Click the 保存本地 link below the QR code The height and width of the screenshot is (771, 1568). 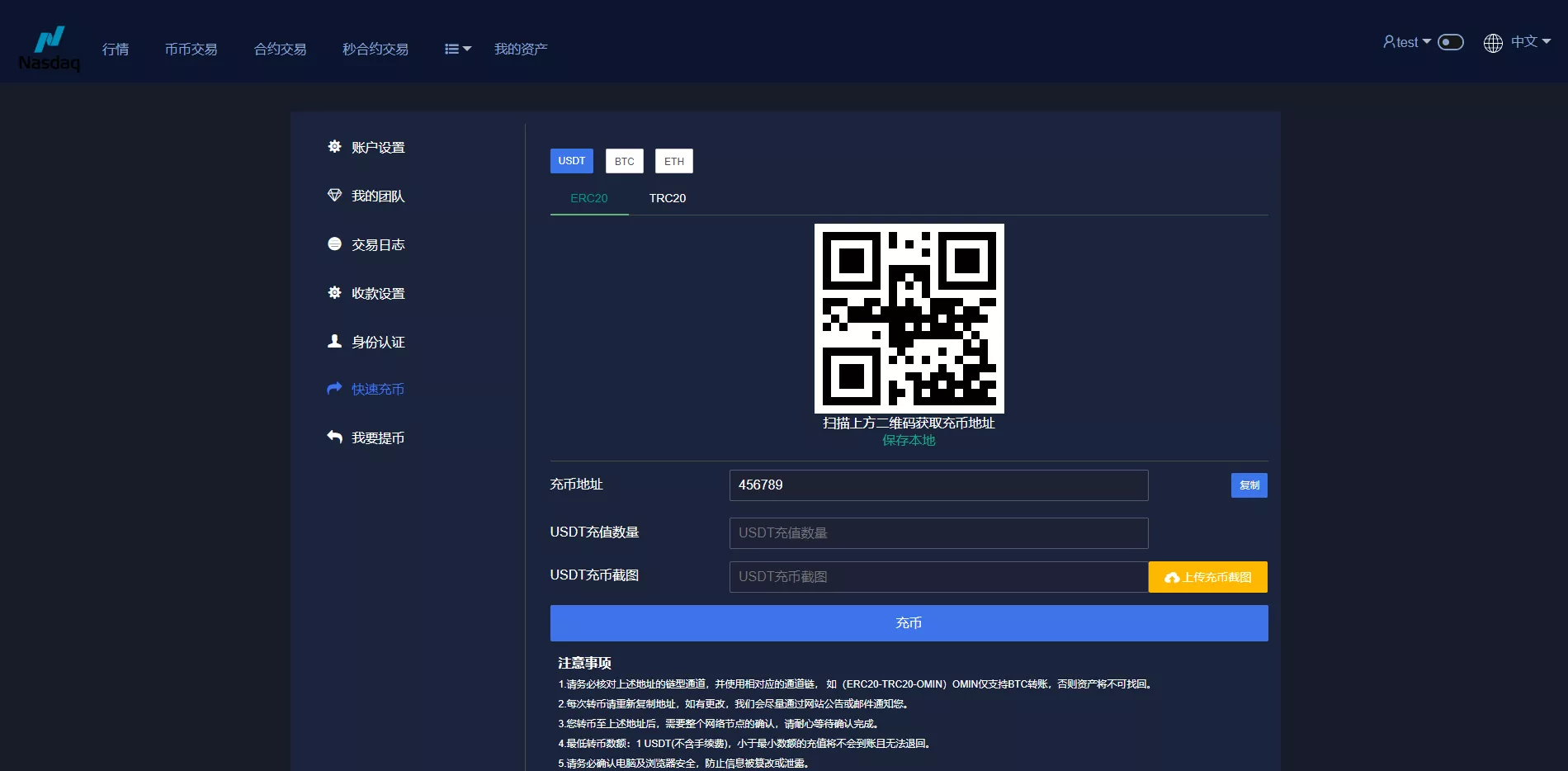coord(908,440)
